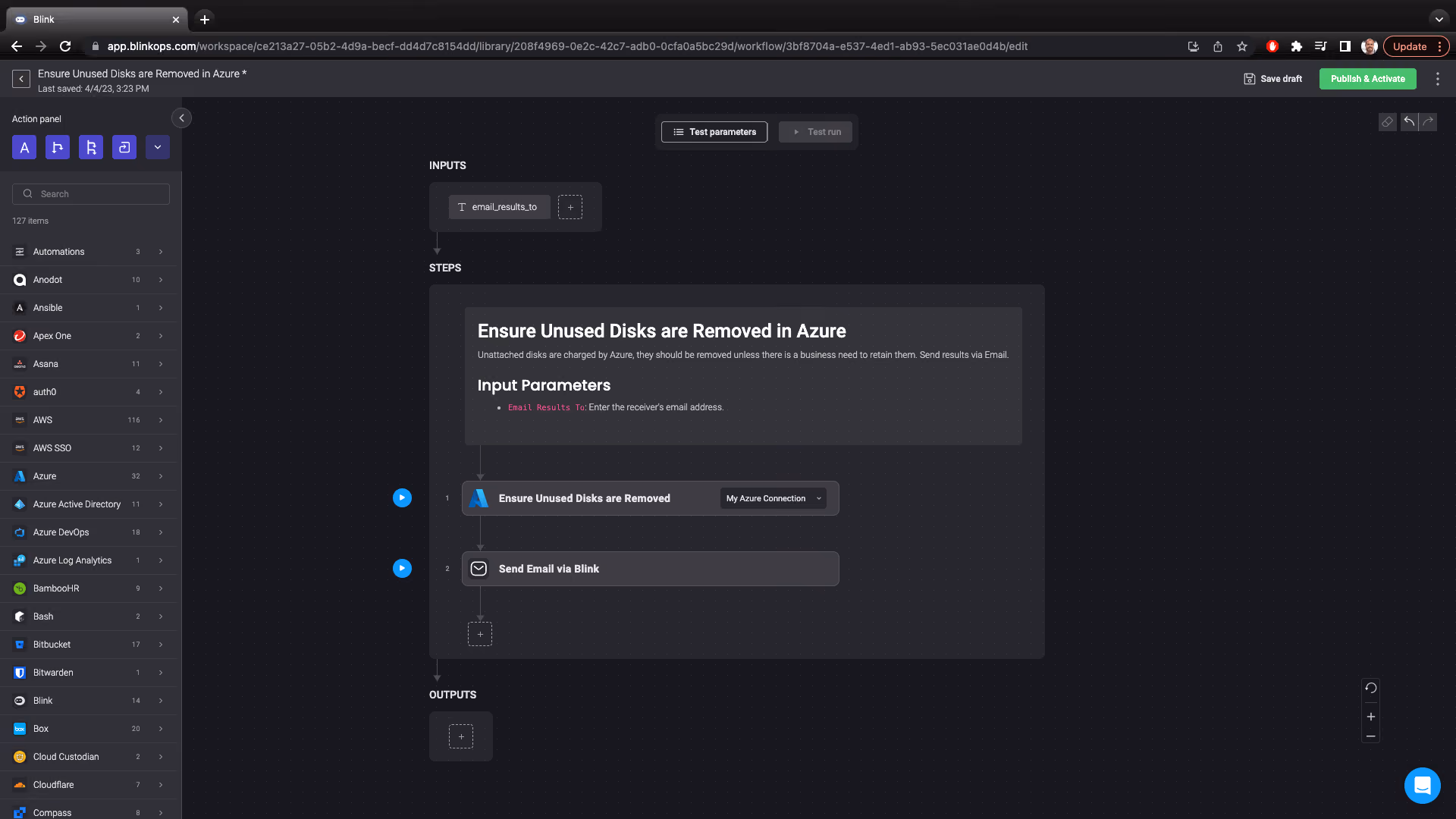Open the action-type dropdown arrow in Action panel
Image resolution: width=1456 pixels, height=819 pixels.
pos(158,147)
